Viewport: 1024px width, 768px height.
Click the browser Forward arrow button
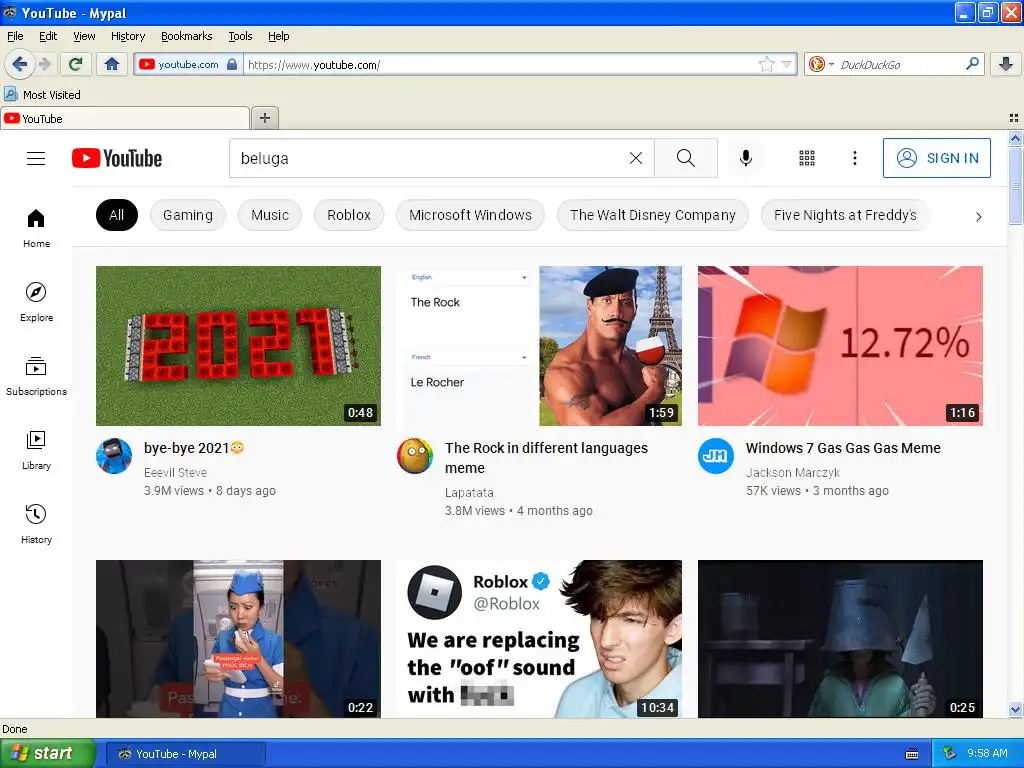(44, 64)
